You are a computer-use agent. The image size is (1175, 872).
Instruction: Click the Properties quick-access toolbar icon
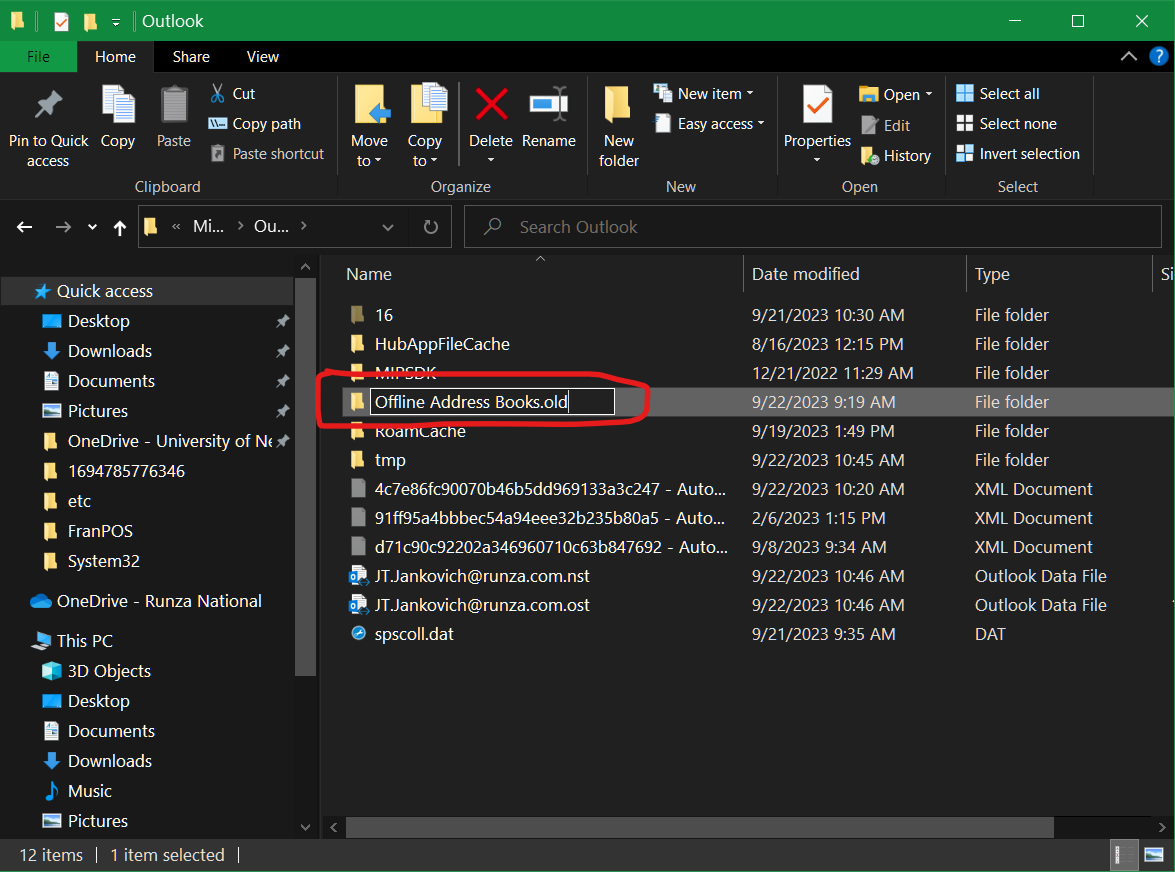[61, 22]
